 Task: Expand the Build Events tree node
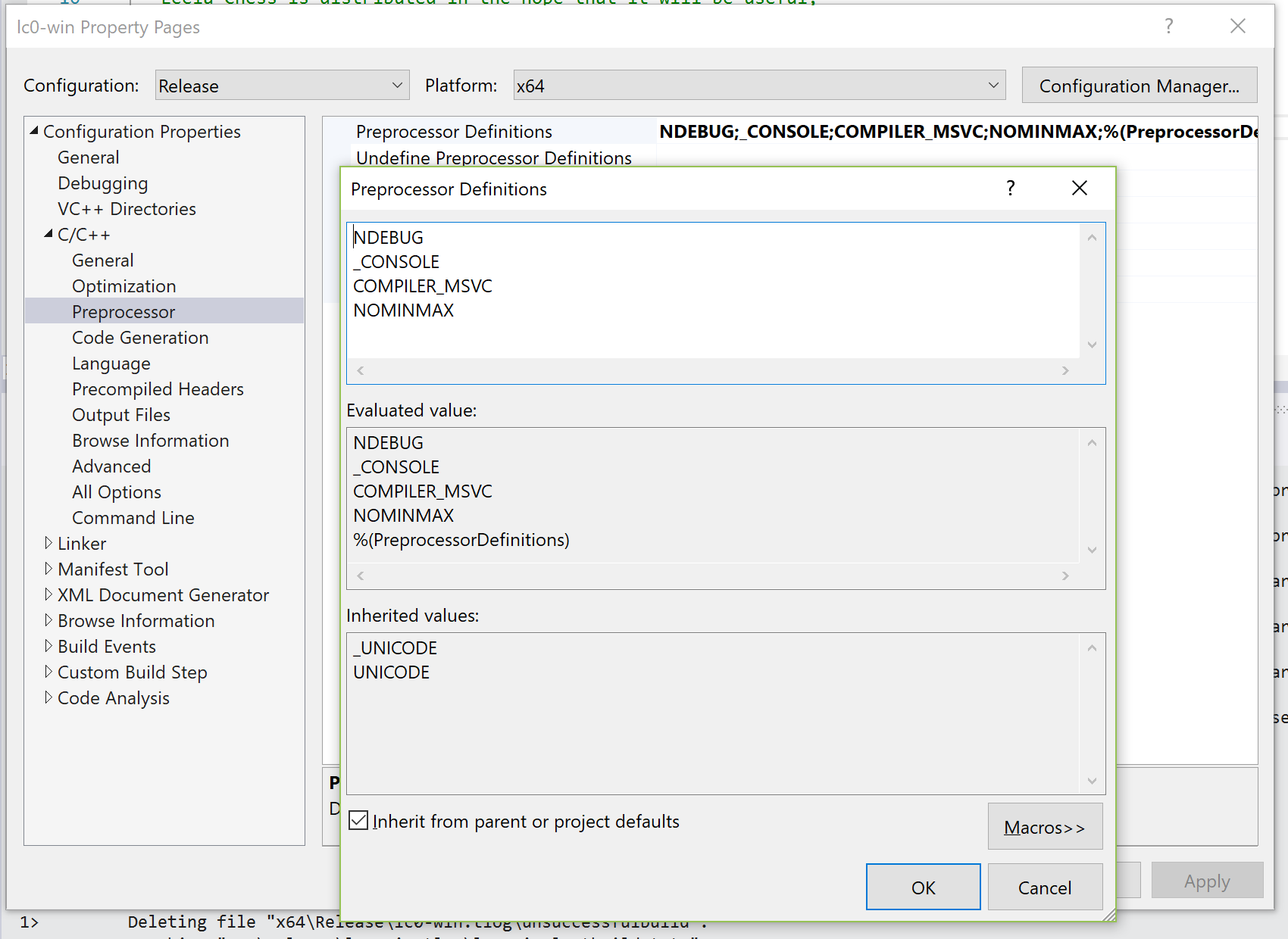48,646
